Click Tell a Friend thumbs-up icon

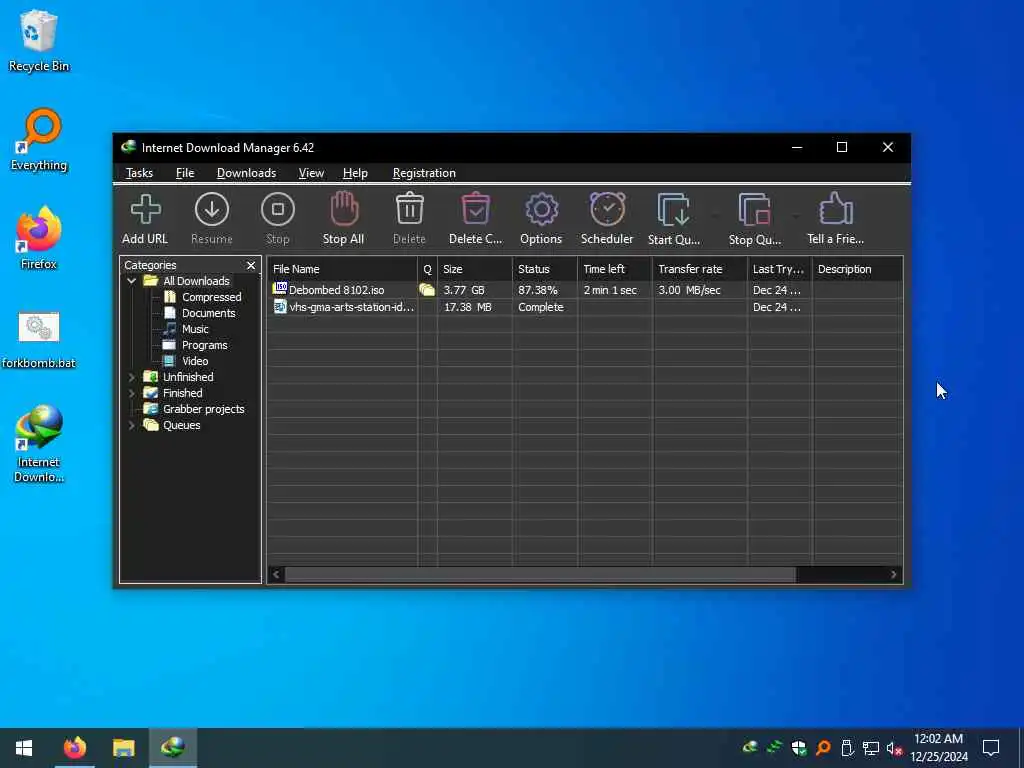pos(835,219)
